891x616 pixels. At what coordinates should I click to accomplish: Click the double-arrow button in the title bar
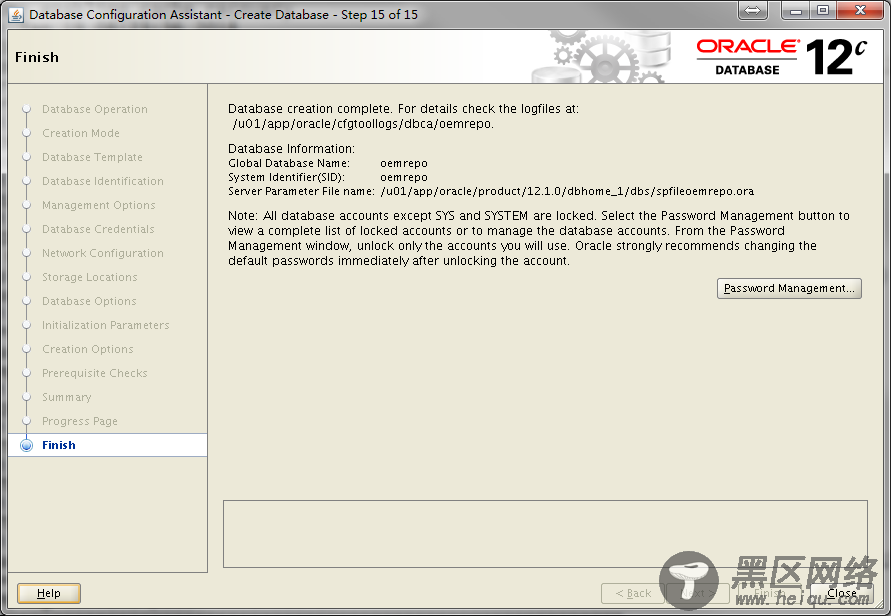click(752, 10)
